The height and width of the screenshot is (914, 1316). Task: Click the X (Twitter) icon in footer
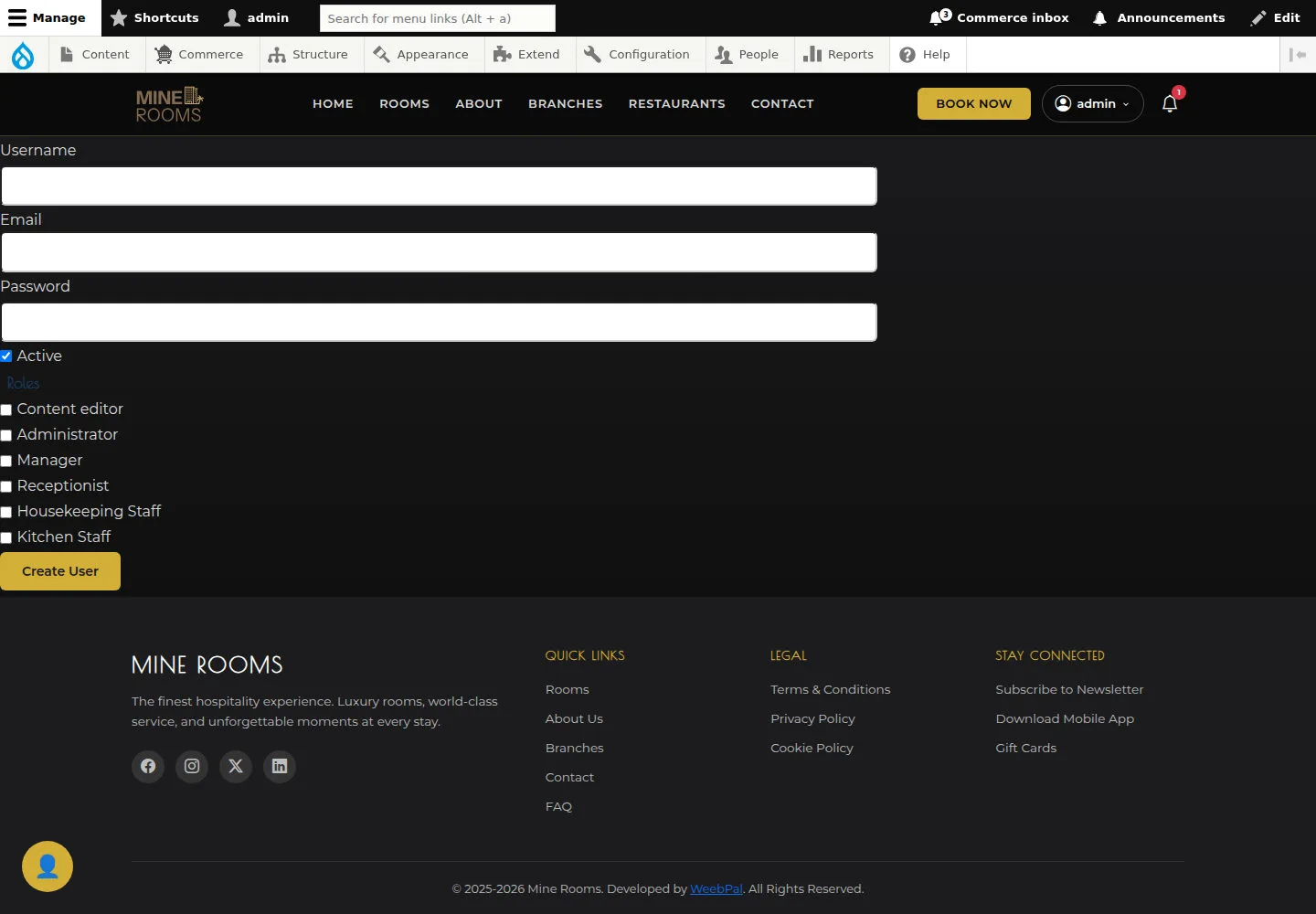(236, 766)
